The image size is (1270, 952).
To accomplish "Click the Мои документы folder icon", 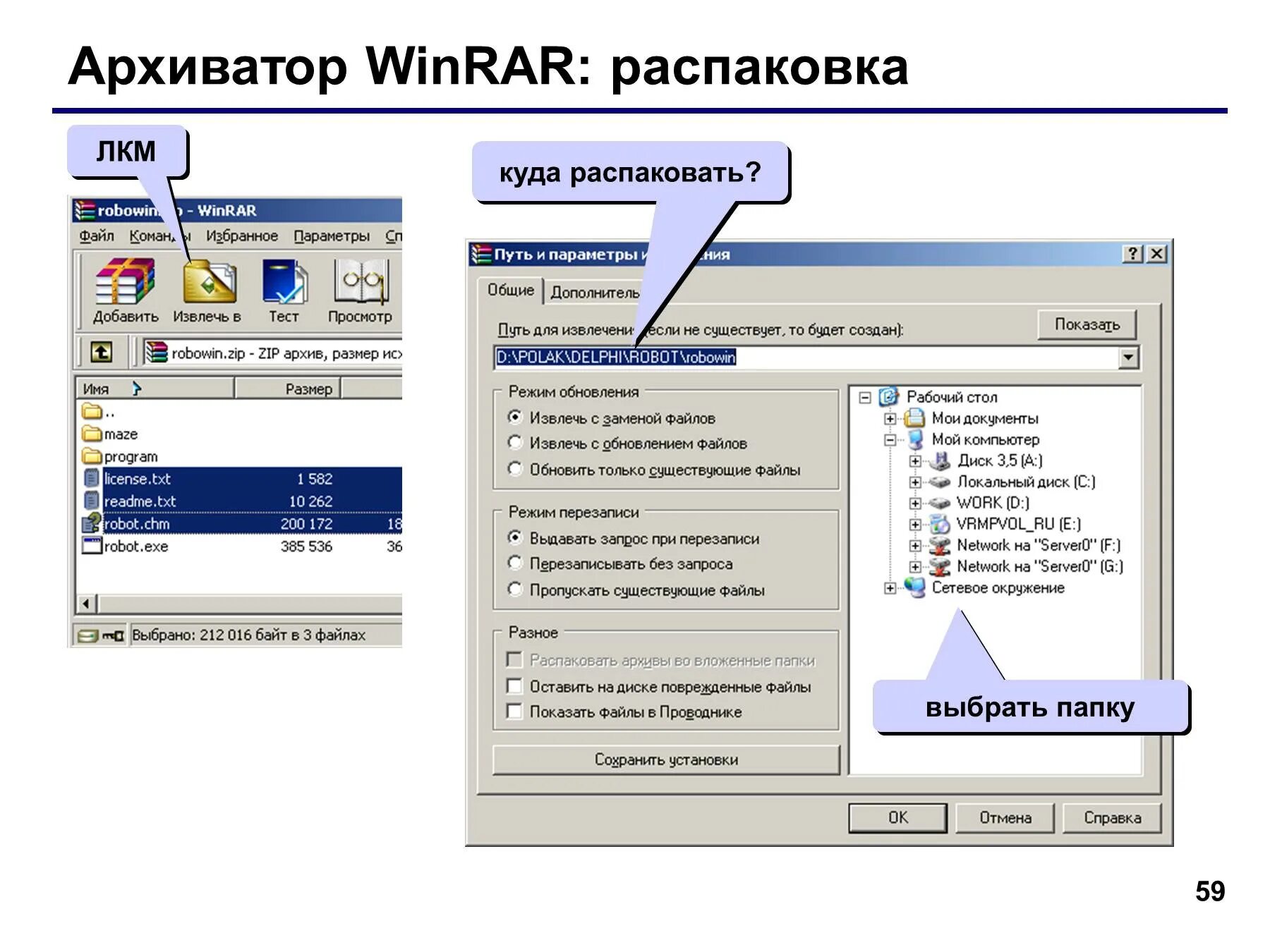I will point(914,418).
